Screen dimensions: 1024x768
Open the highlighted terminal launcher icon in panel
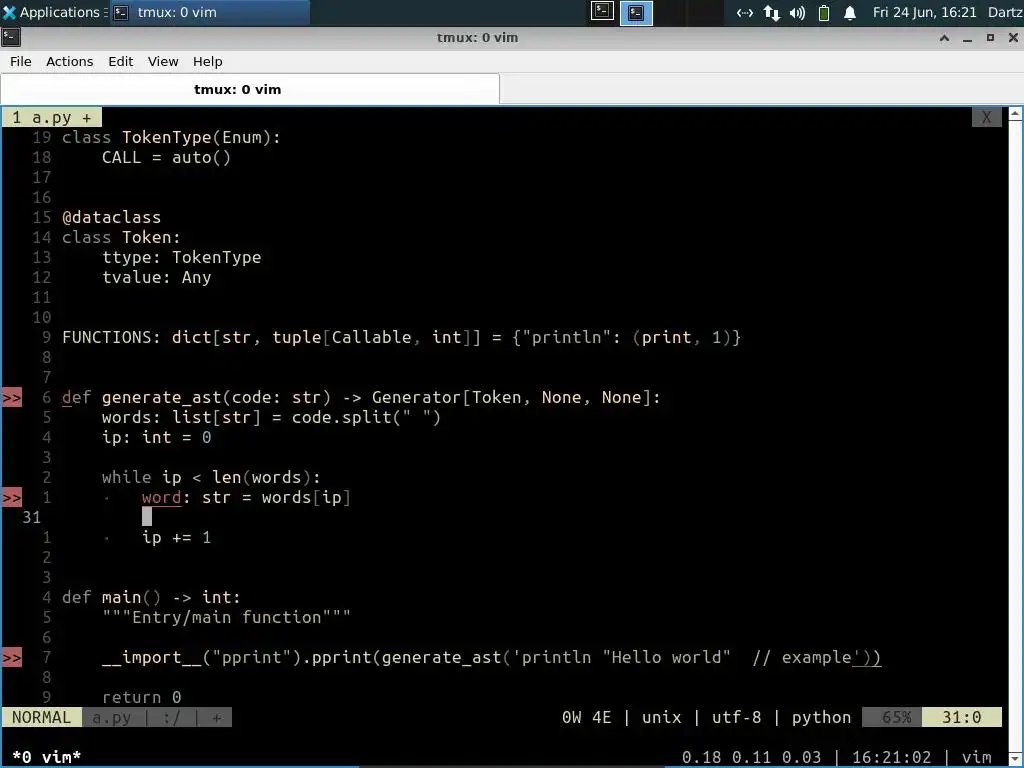tap(636, 12)
